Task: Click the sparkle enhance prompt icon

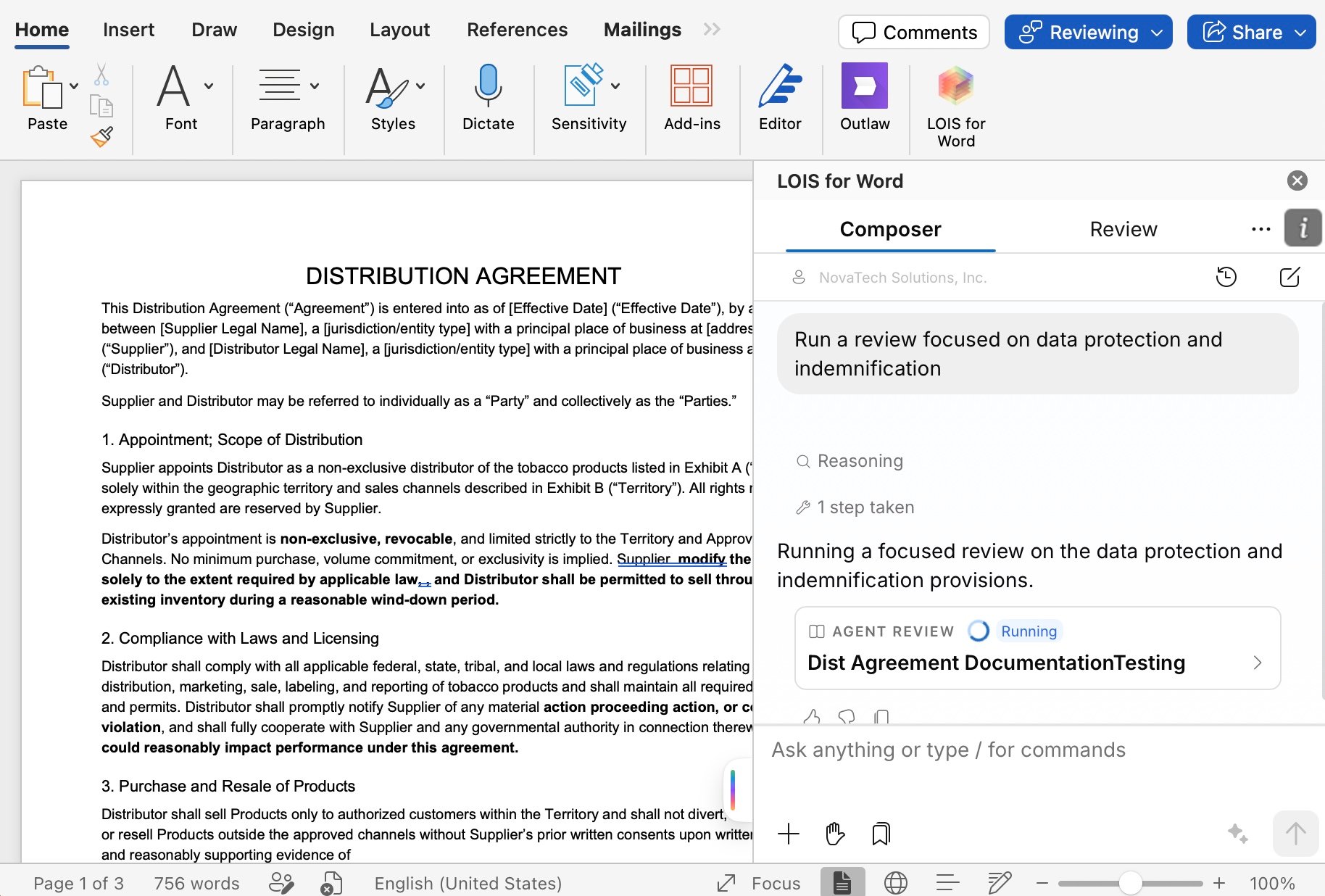Action: click(x=1238, y=834)
